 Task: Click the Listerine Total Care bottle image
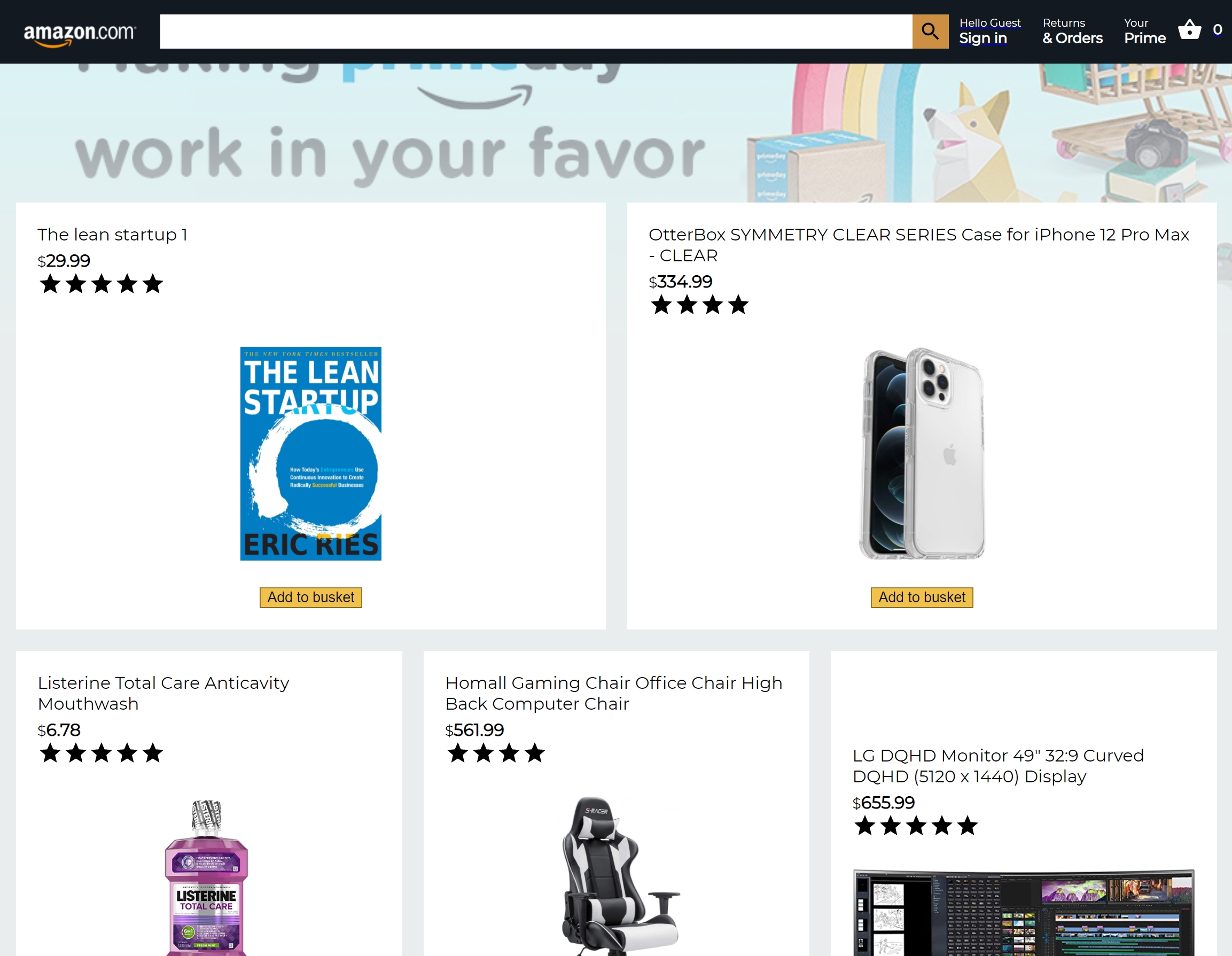tap(206, 877)
